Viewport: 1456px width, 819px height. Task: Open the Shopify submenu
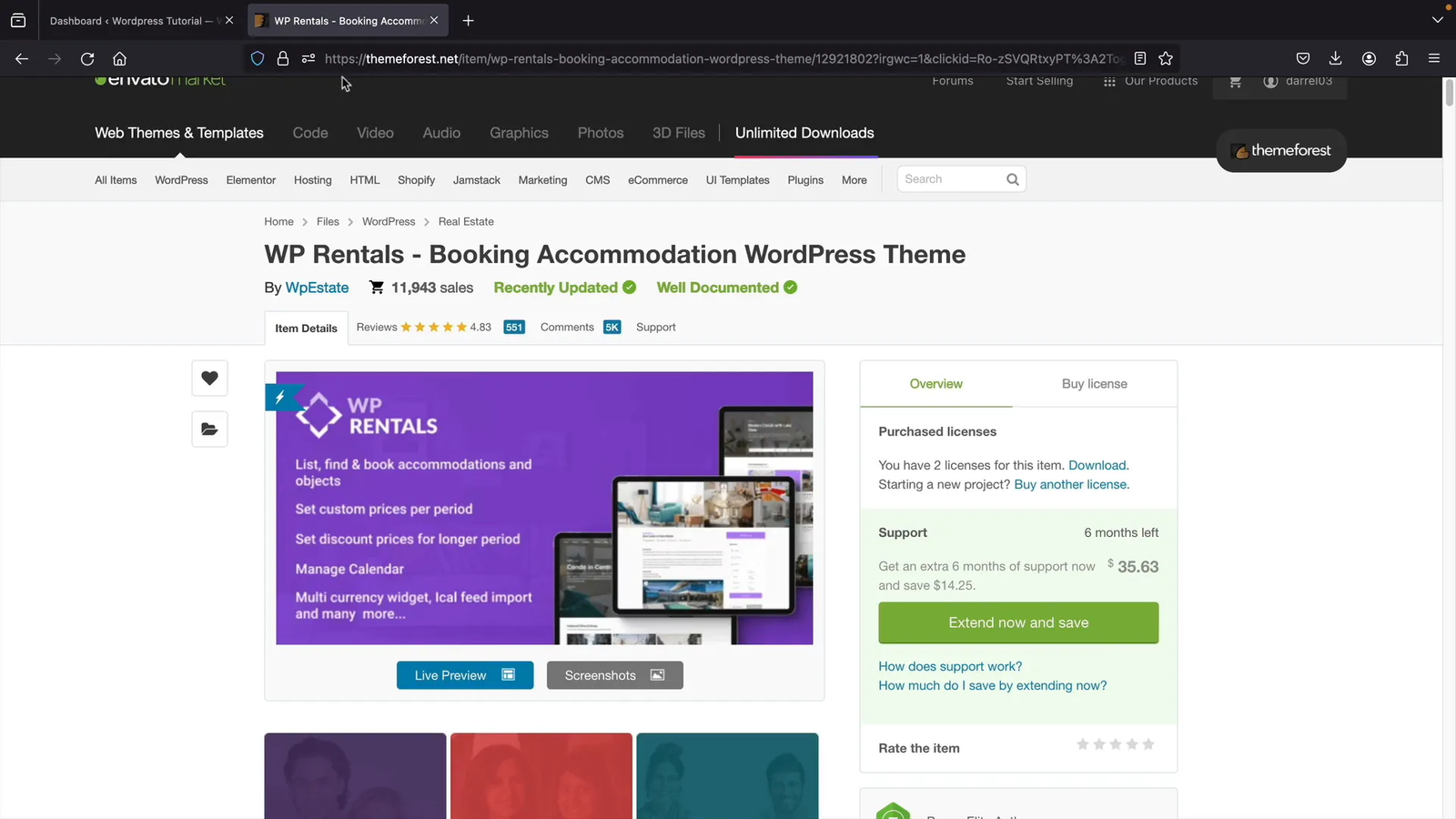416,180
